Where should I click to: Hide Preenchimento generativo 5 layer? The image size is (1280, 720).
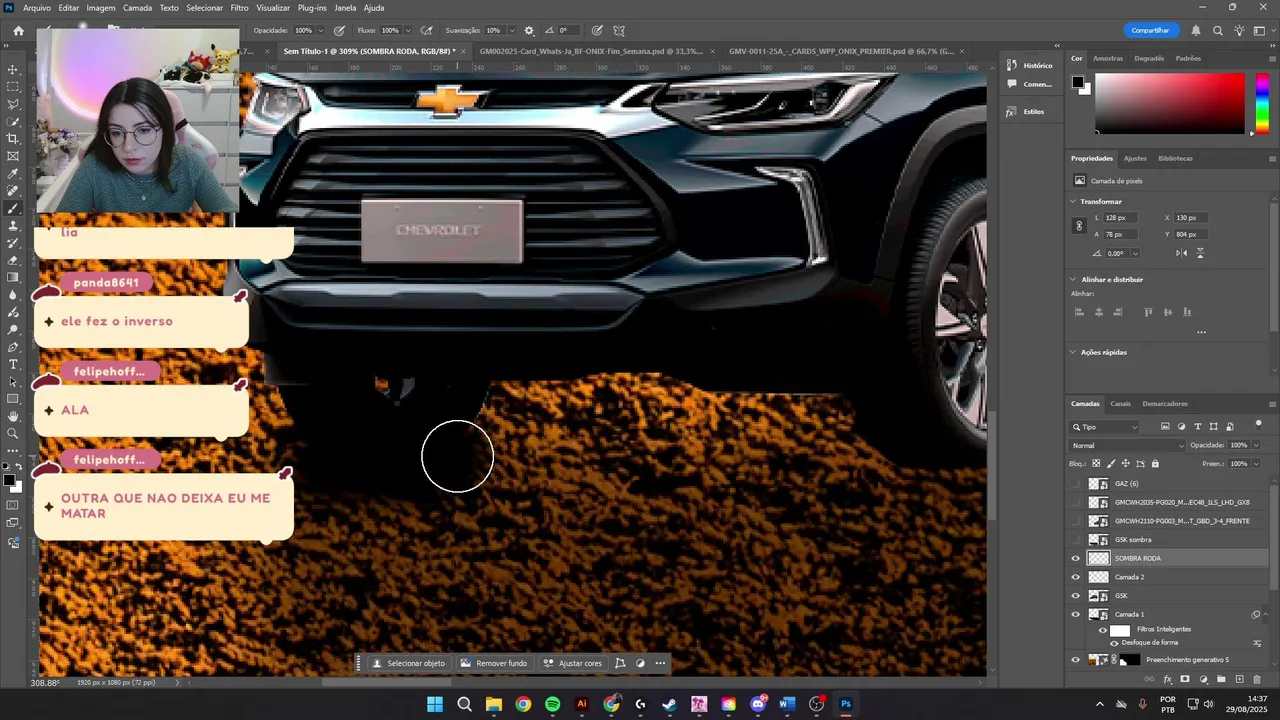[x=1076, y=660]
